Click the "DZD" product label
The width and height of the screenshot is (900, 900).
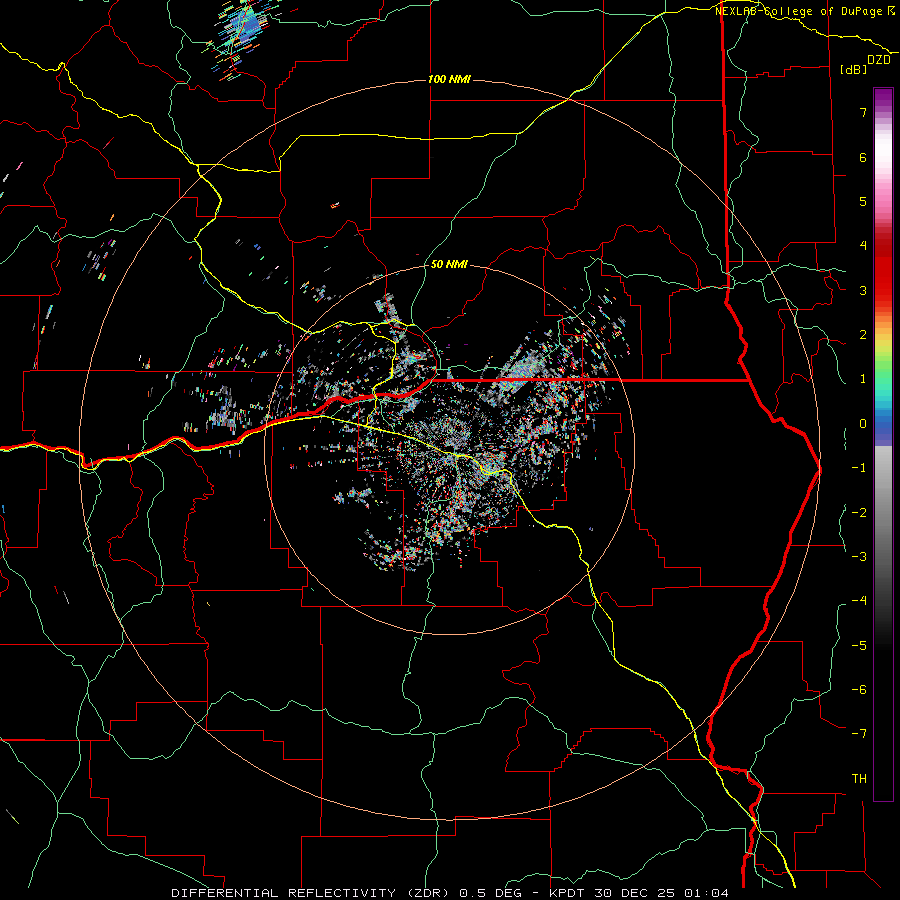click(x=879, y=60)
